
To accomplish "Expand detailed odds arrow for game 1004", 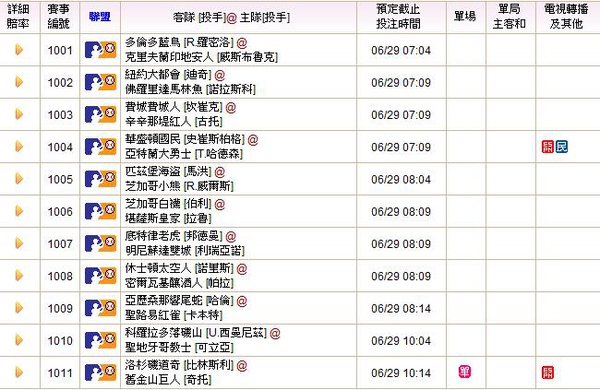I will tap(19, 147).
